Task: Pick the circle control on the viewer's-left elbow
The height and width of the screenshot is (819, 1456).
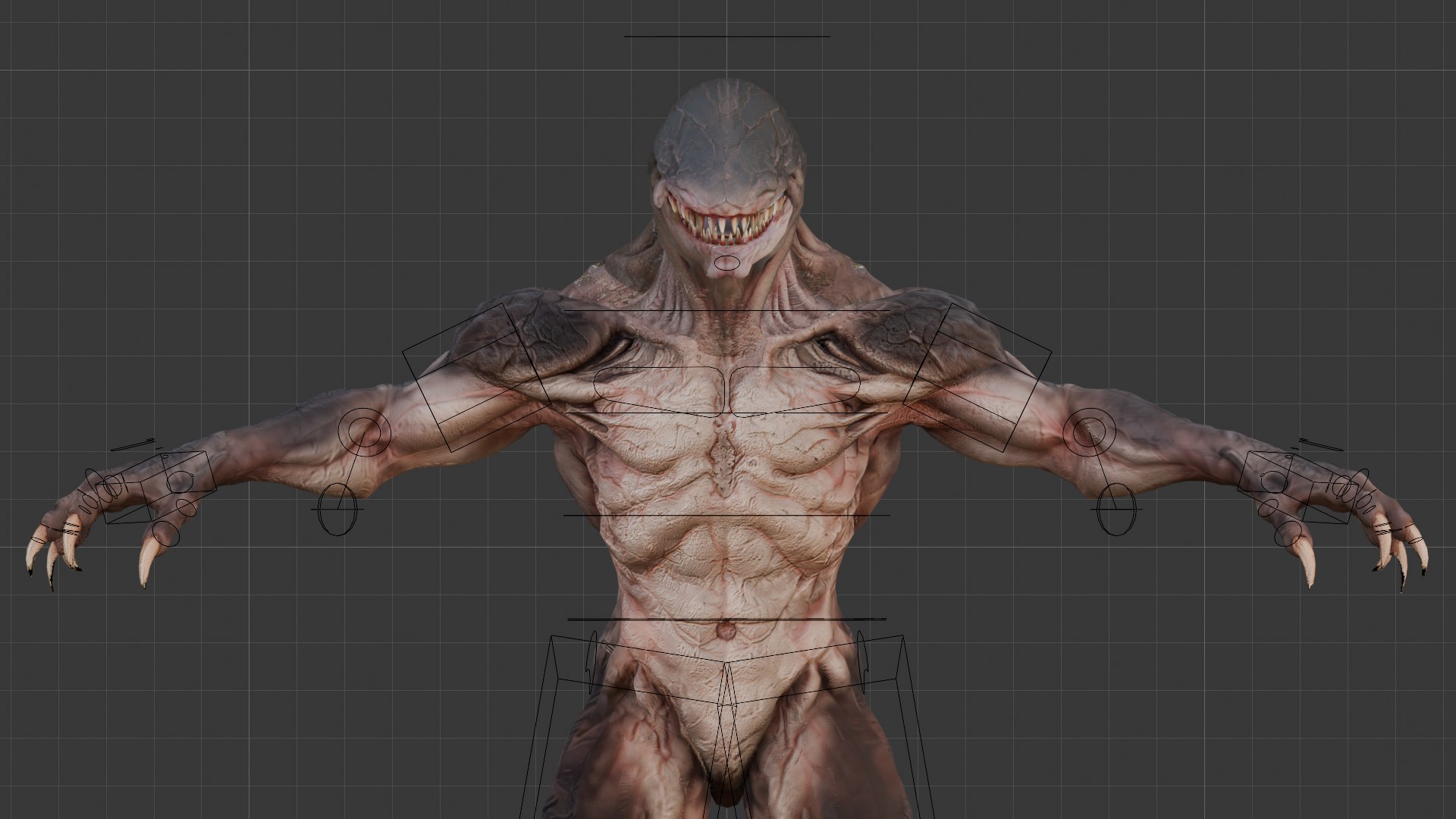Action: click(364, 432)
